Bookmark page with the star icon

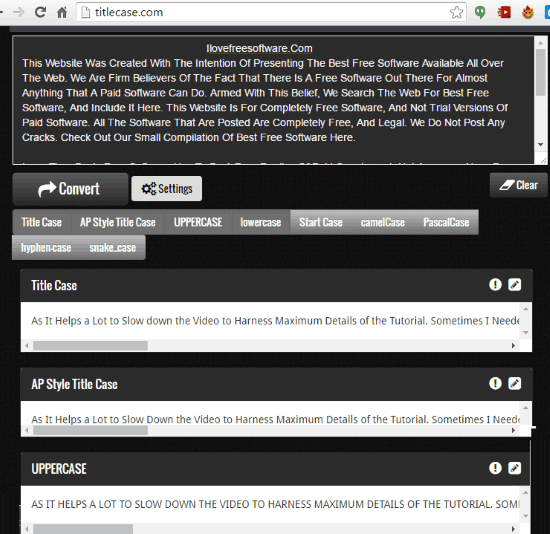[456, 12]
